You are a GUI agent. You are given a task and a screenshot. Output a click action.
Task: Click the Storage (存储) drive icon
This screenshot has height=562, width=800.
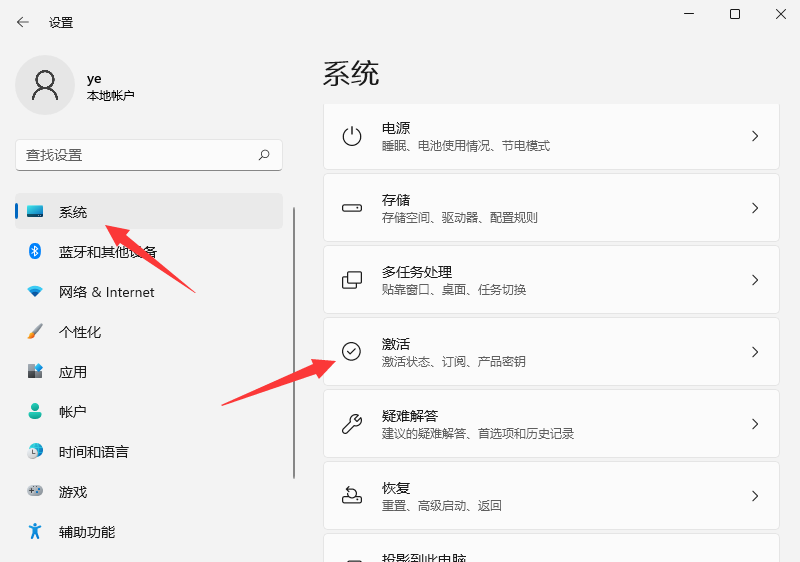352,208
